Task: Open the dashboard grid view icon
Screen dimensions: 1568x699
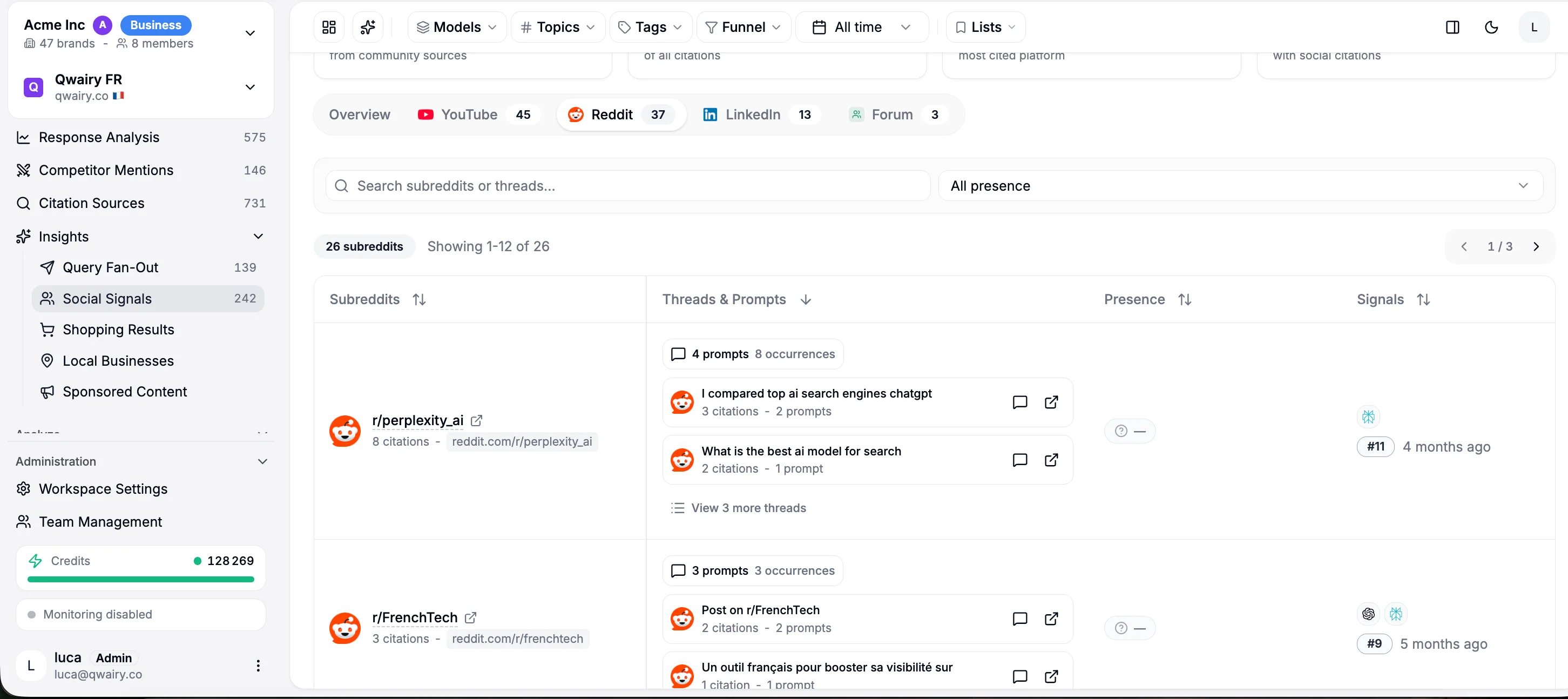Action: point(329,28)
